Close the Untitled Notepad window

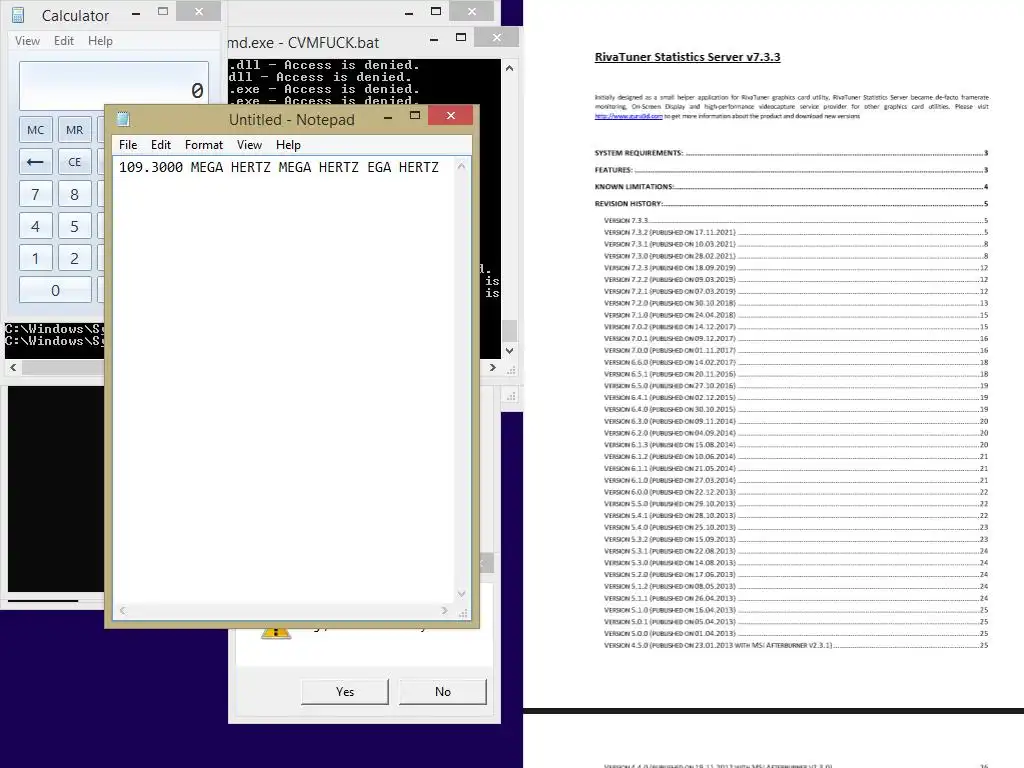(451, 116)
